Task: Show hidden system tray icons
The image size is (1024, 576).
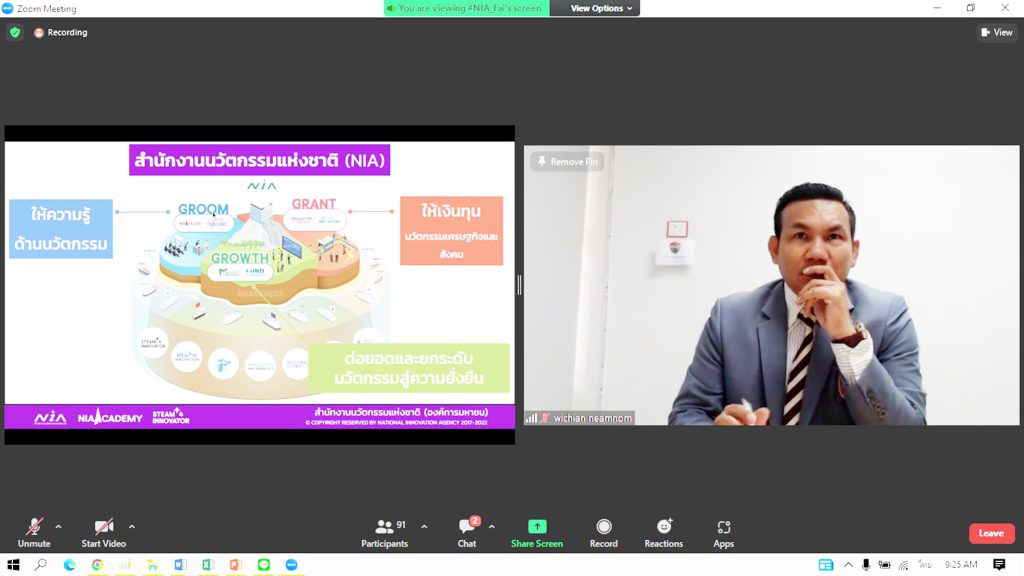Action: pos(848,564)
